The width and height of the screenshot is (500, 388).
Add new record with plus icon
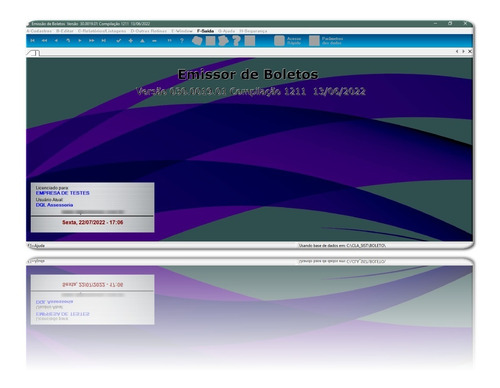coord(131,41)
